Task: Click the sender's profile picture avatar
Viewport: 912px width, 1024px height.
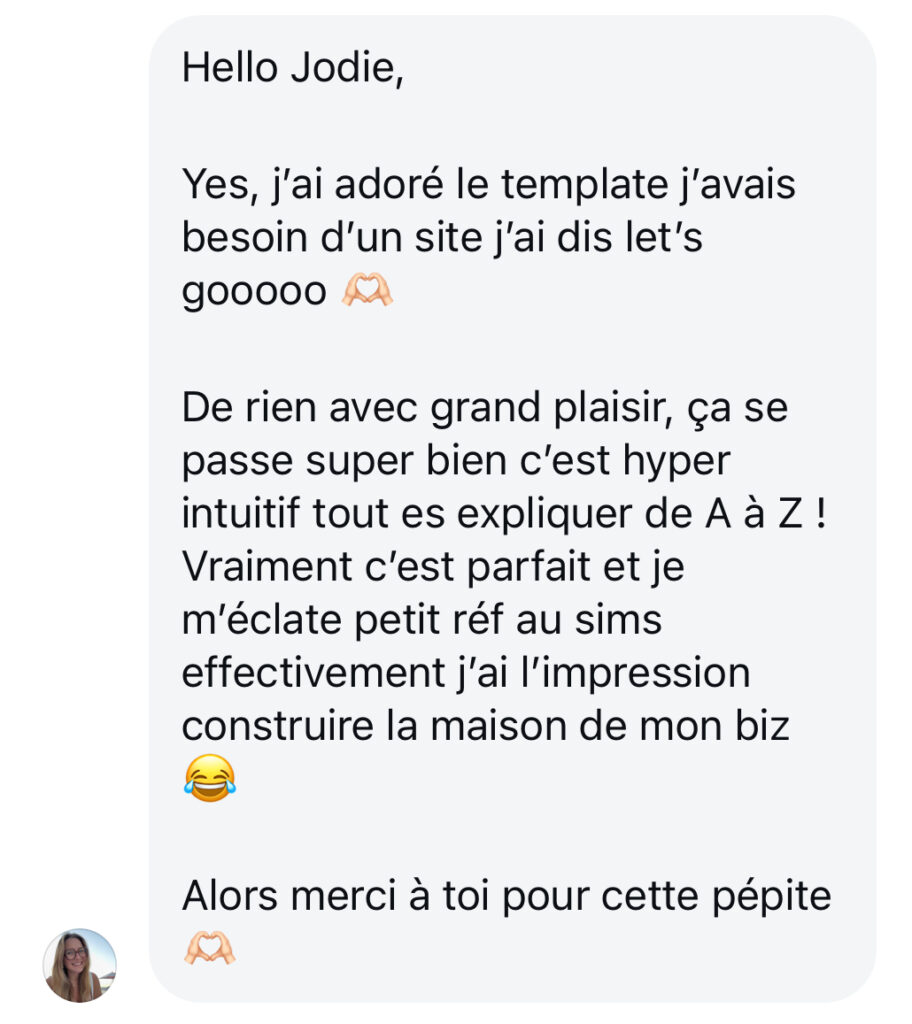Action: (80, 965)
